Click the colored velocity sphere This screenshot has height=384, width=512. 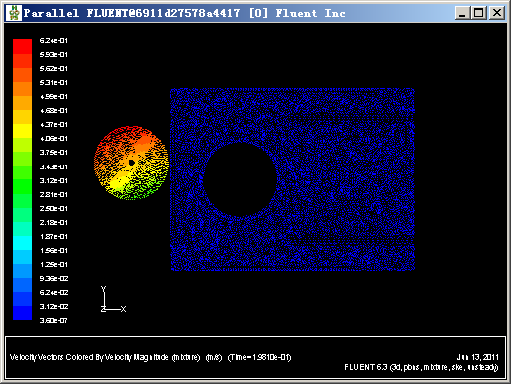(131, 163)
